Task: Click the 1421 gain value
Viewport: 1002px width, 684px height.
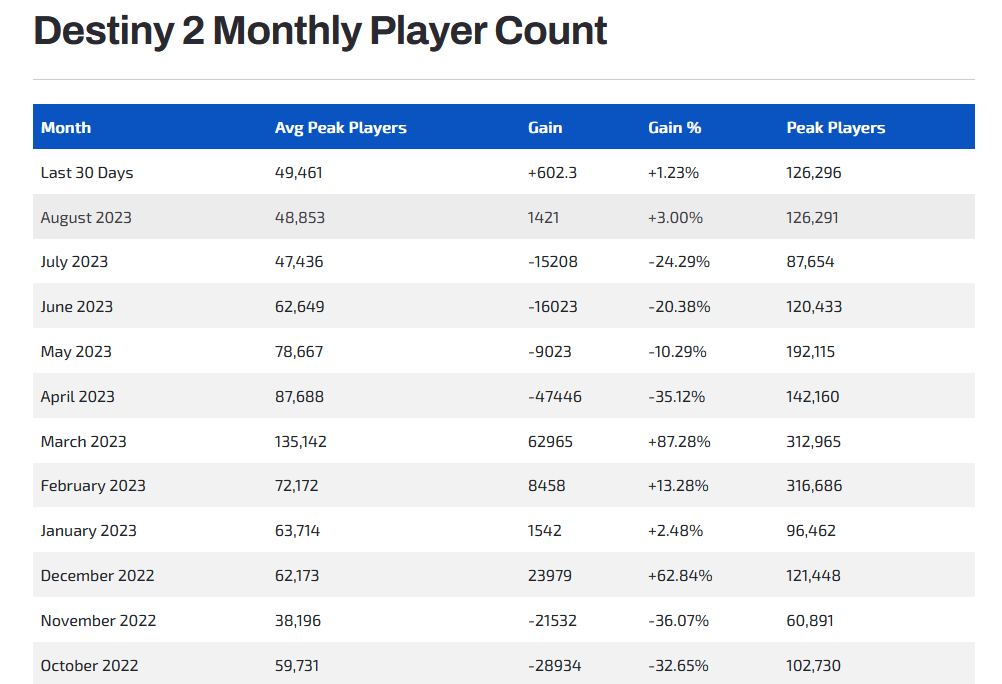Action: pyautogui.click(x=543, y=217)
